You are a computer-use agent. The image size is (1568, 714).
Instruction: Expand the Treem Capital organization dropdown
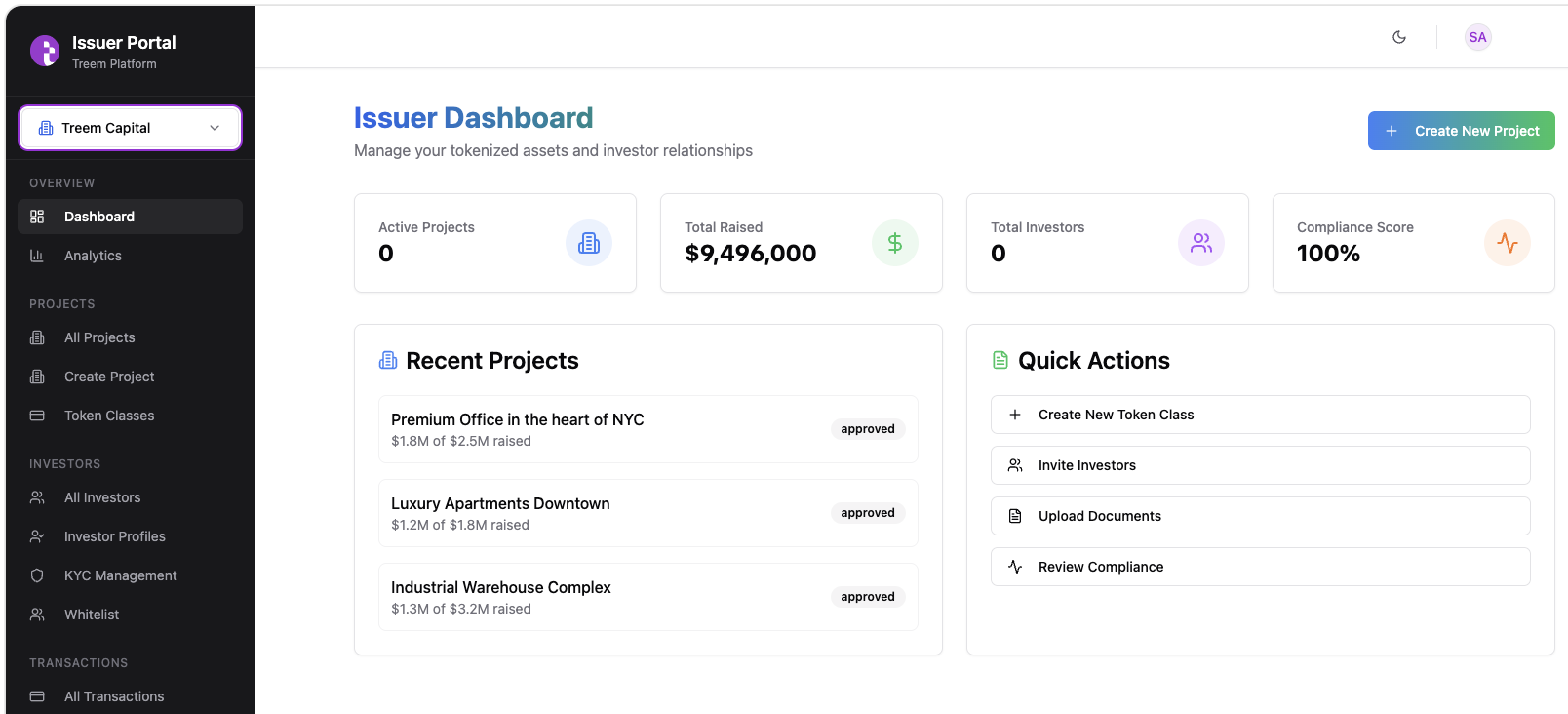click(130, 128)
